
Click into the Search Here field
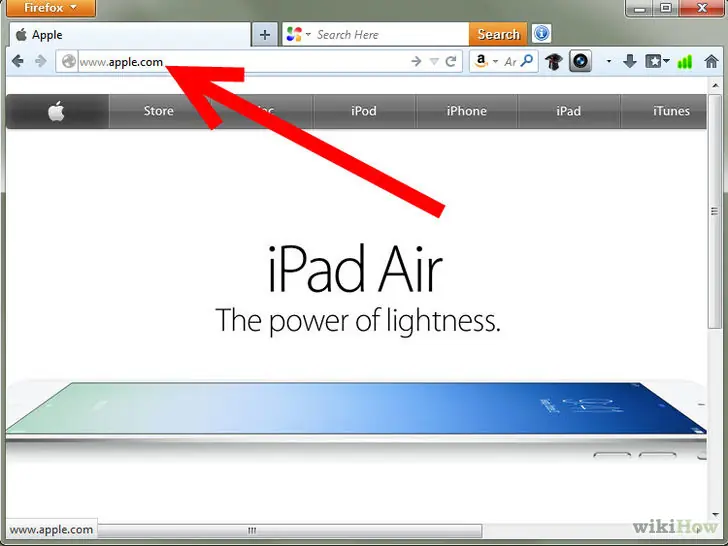click(x=391, y=34)
